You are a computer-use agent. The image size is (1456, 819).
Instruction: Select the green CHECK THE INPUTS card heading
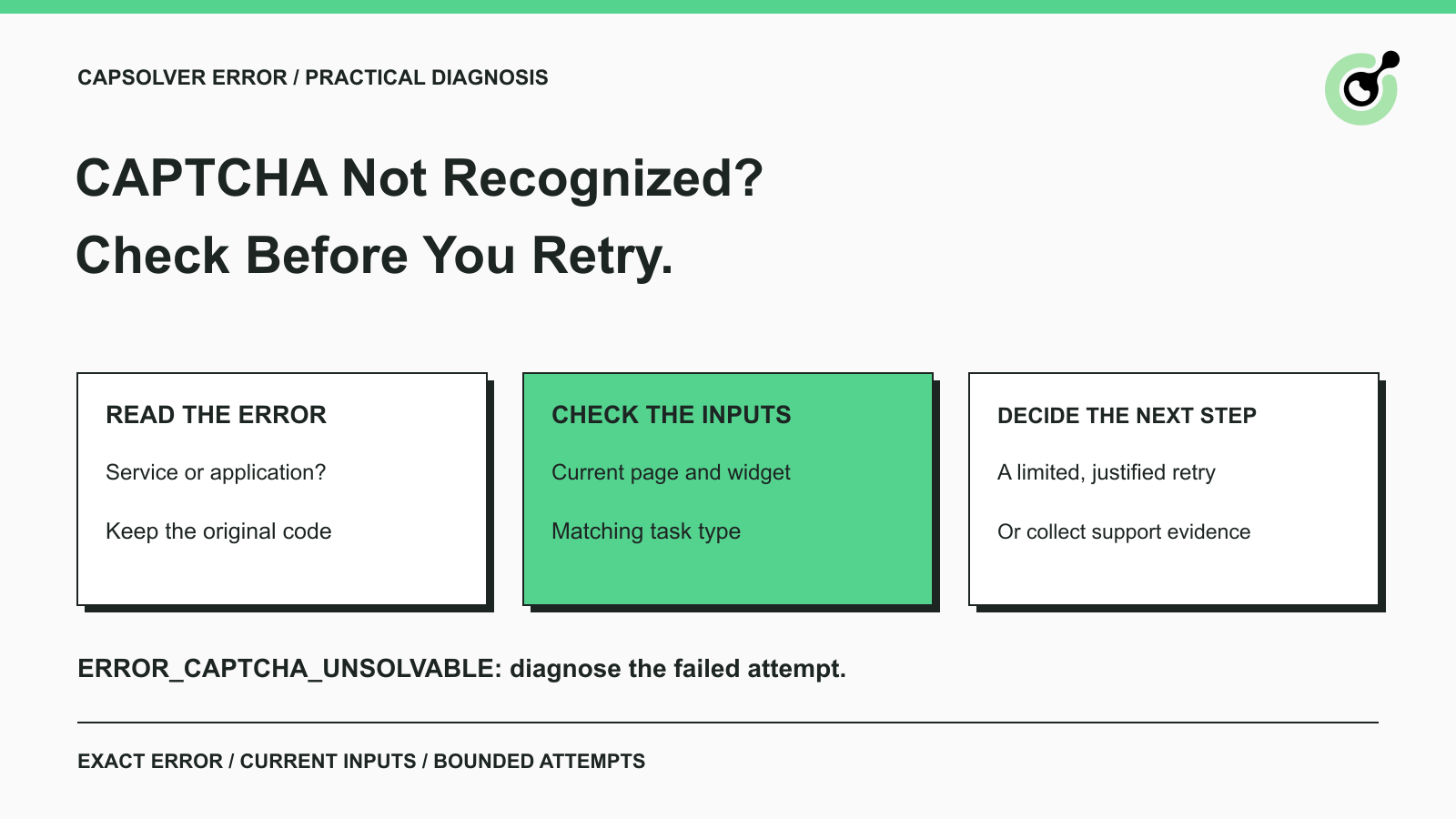[x=672, y=415]
